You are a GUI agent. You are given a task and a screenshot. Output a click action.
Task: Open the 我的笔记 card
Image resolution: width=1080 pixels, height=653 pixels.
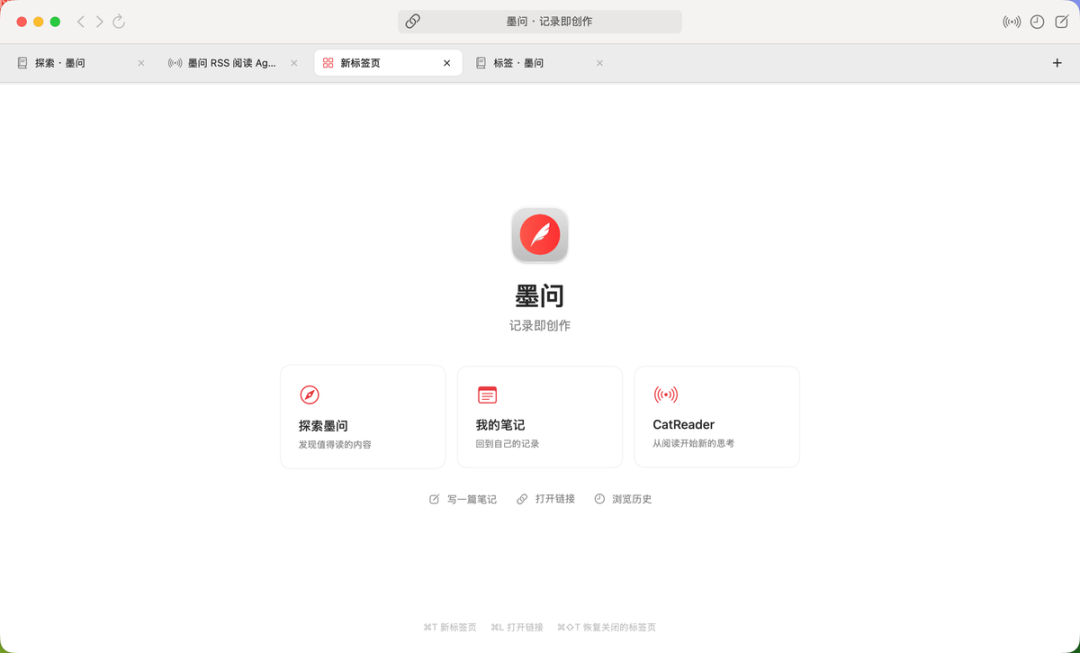point(540,417)
